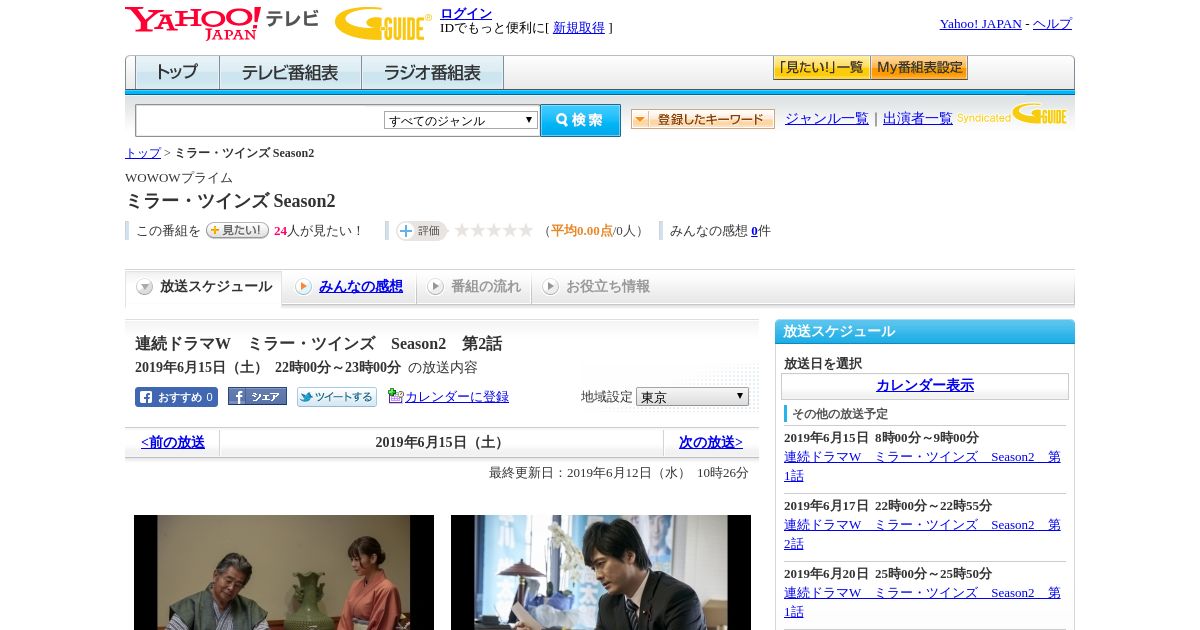
Task: Open the トップ tab
Action: (177, 73)
